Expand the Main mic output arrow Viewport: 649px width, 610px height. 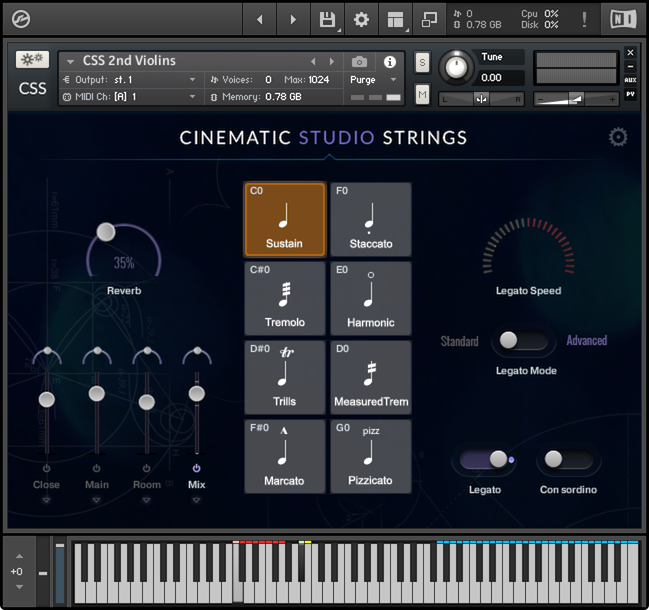pos(96,500)
